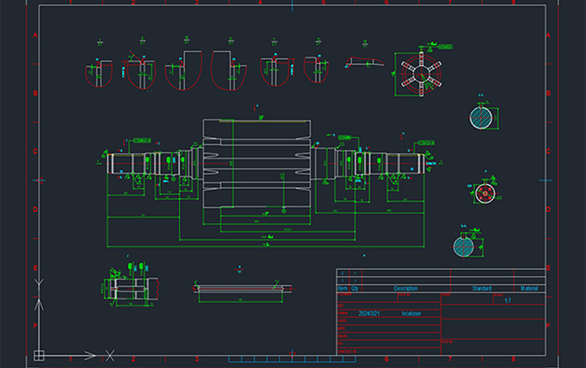Click the Material column header
The image size is (586, 368).
pos(529,288)
